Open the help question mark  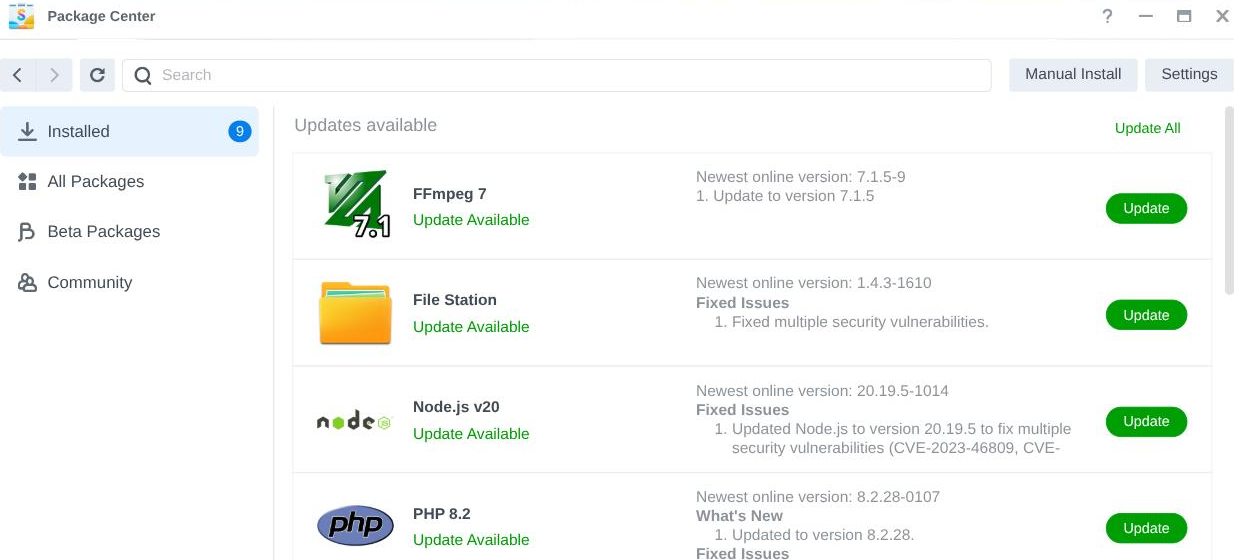tap(1107, 16)
